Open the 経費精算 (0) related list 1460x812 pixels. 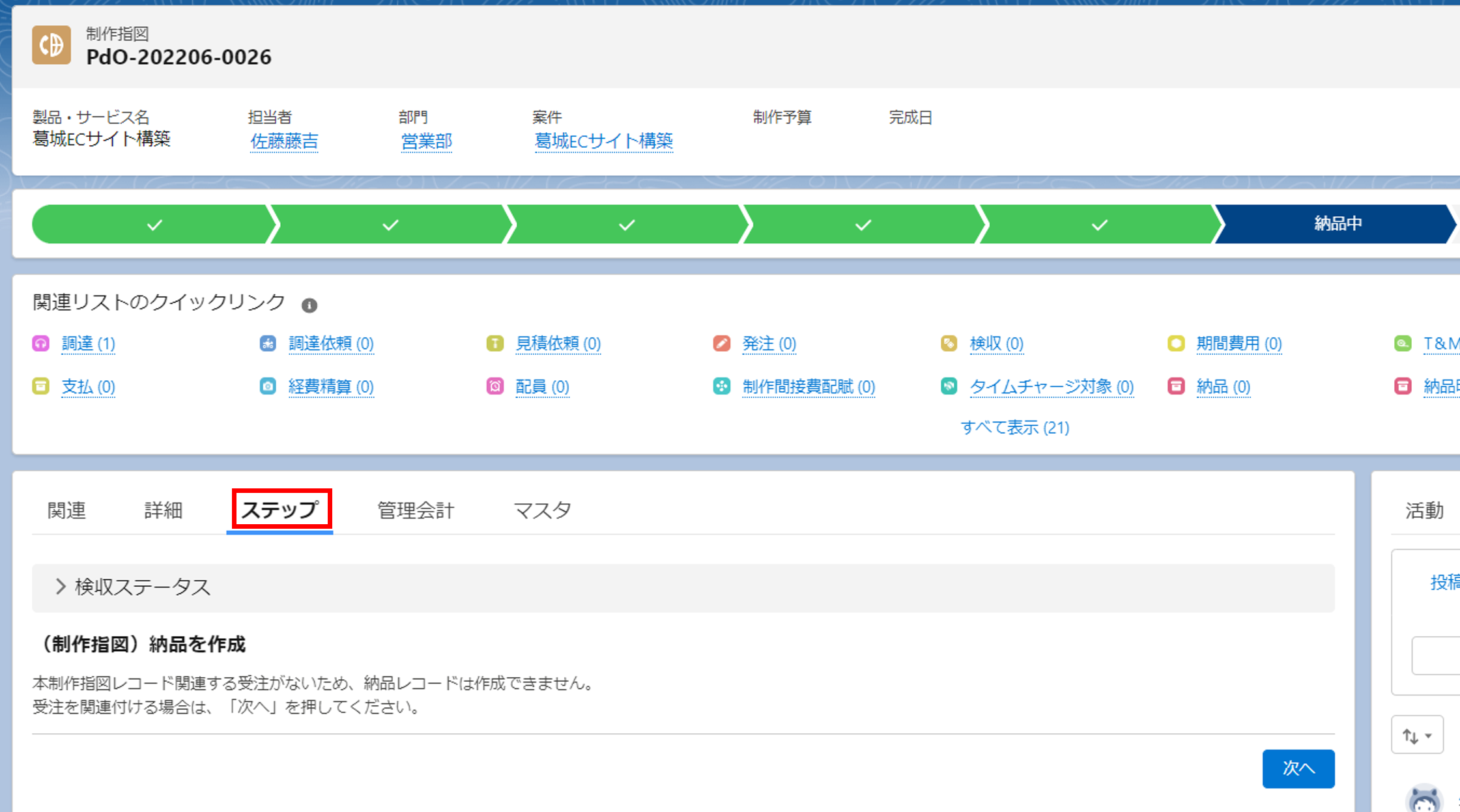(331, 387)
